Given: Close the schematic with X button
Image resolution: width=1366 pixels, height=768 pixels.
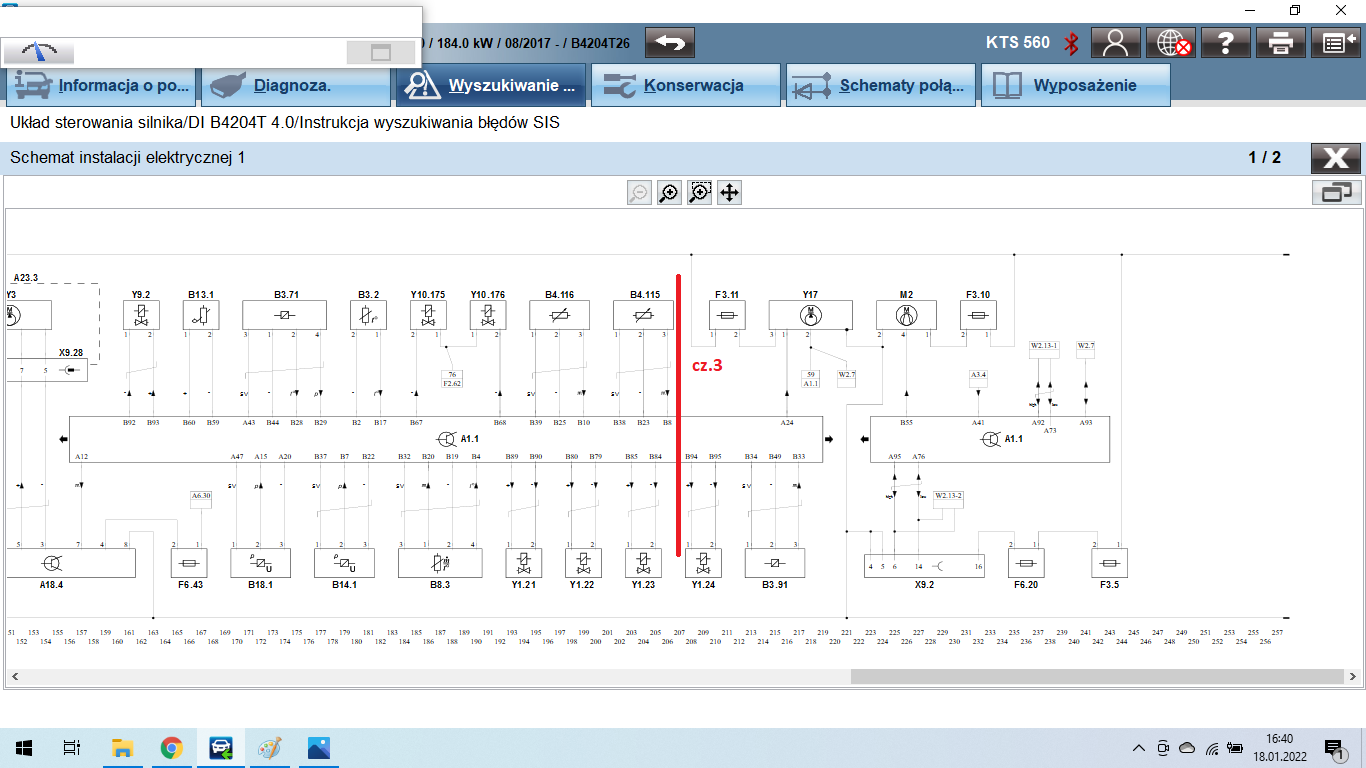Looking at the screenshot, I should tap(1335, 158).
